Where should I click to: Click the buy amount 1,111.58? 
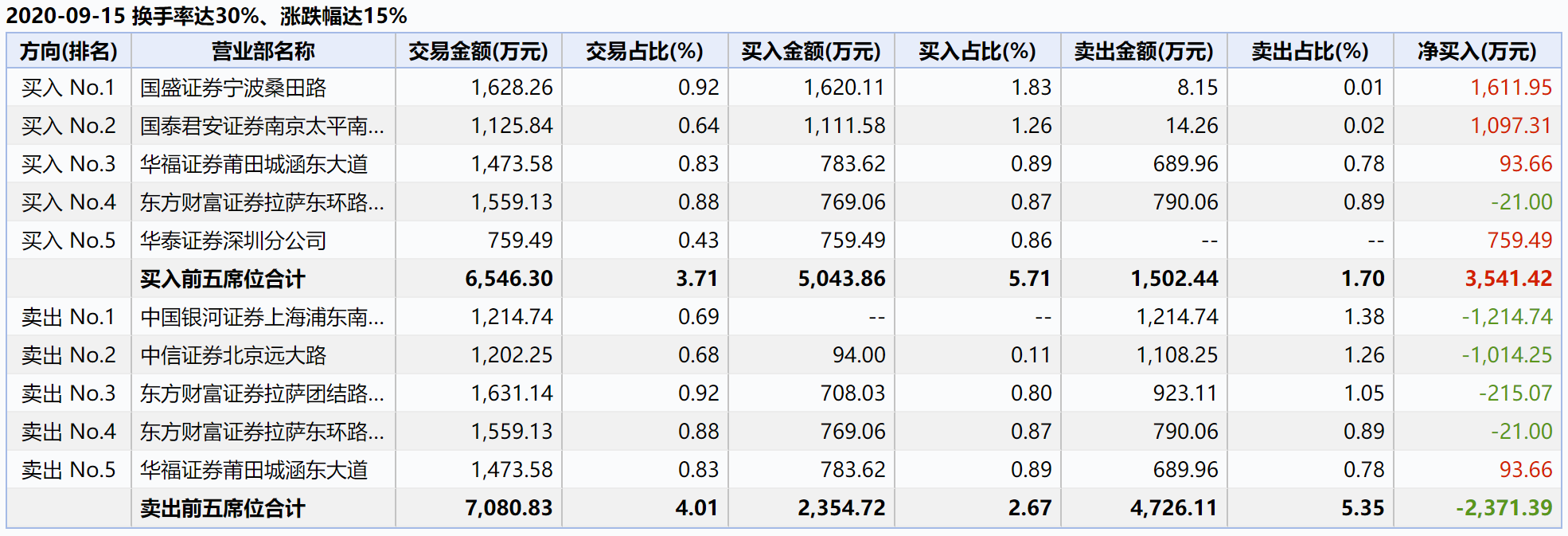coord(844,126)
